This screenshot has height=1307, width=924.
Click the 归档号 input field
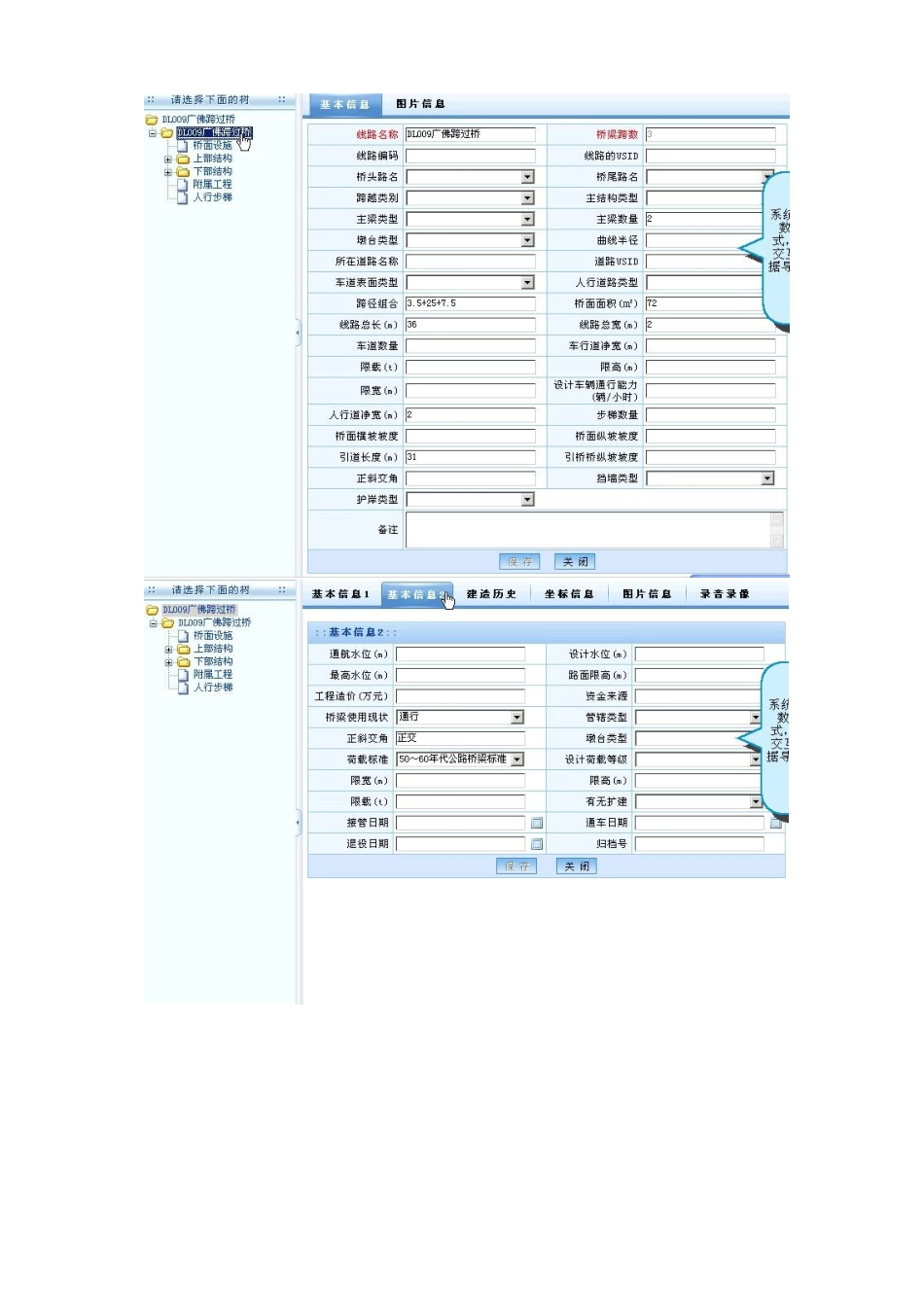pyautogui.click(x=699, y=844)
